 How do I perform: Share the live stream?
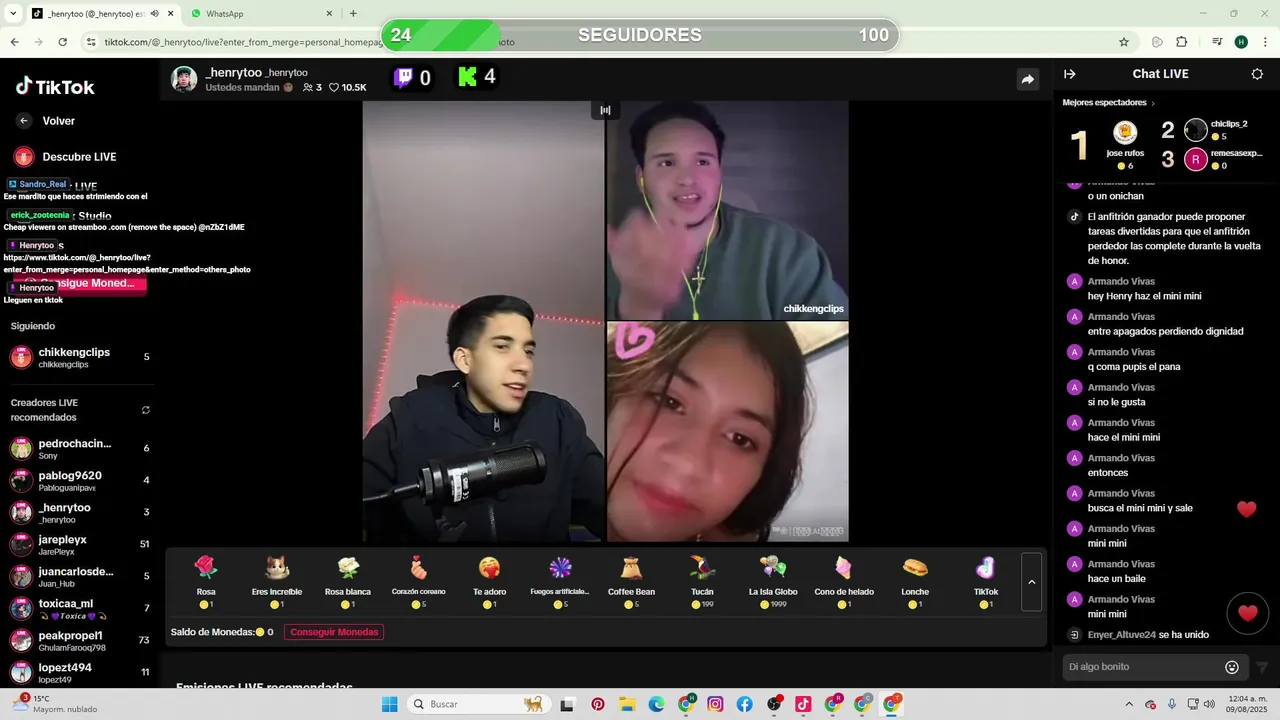pyautogui.click(x=1027, y=79)
